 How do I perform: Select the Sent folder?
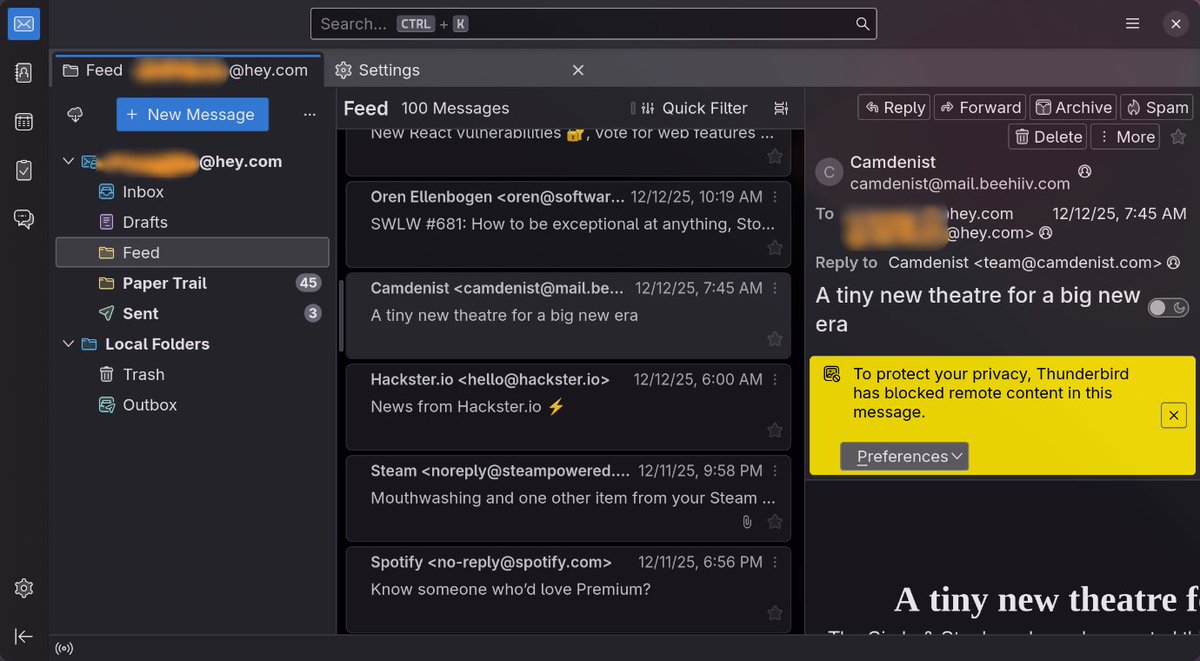[x=192, y=313]
